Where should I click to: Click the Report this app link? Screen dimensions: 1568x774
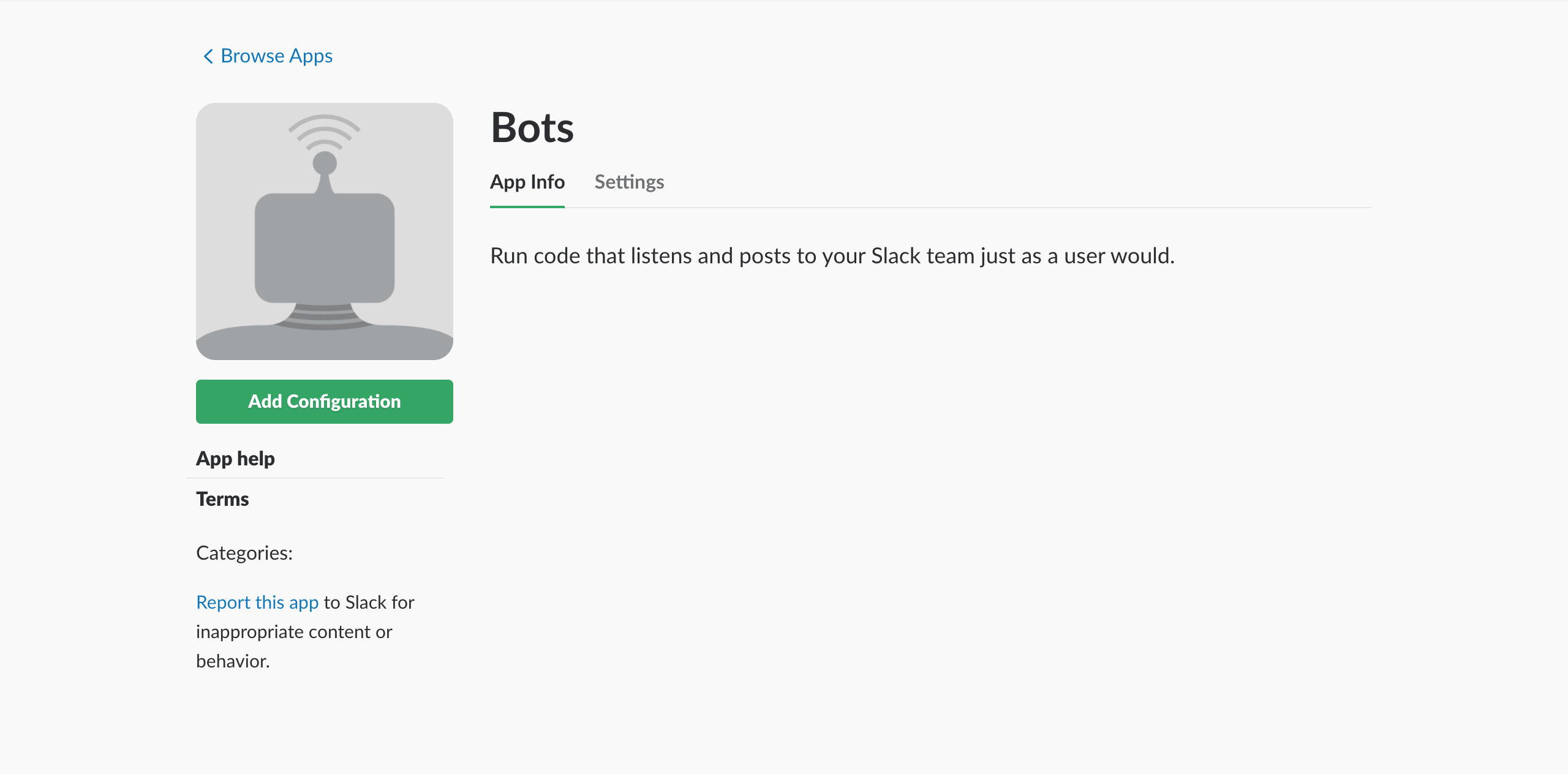pyautogui.click(x=257, y=603)
